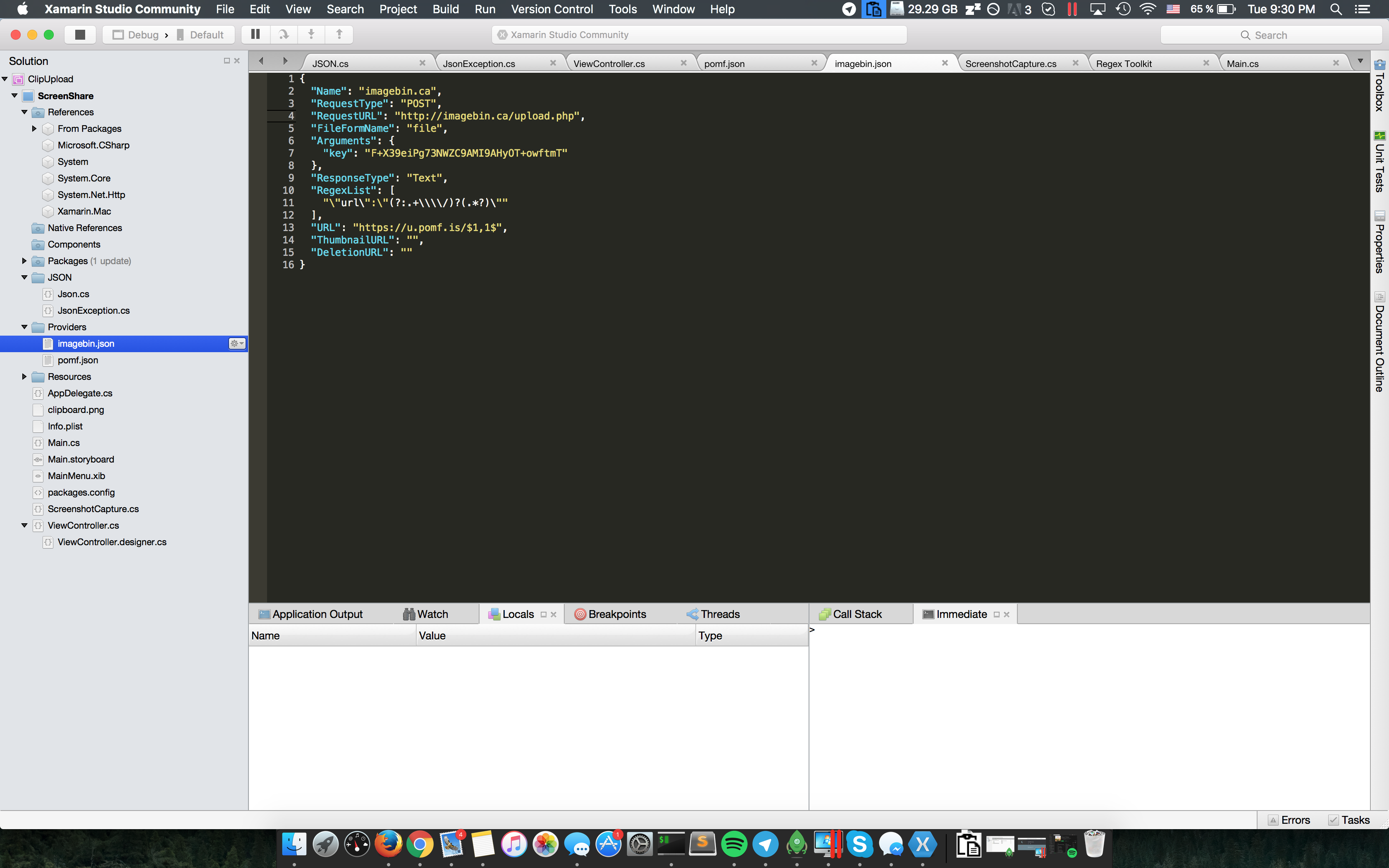Open the Version Control menu
The image size is (1389, 868).
click(x=551, y=9)
